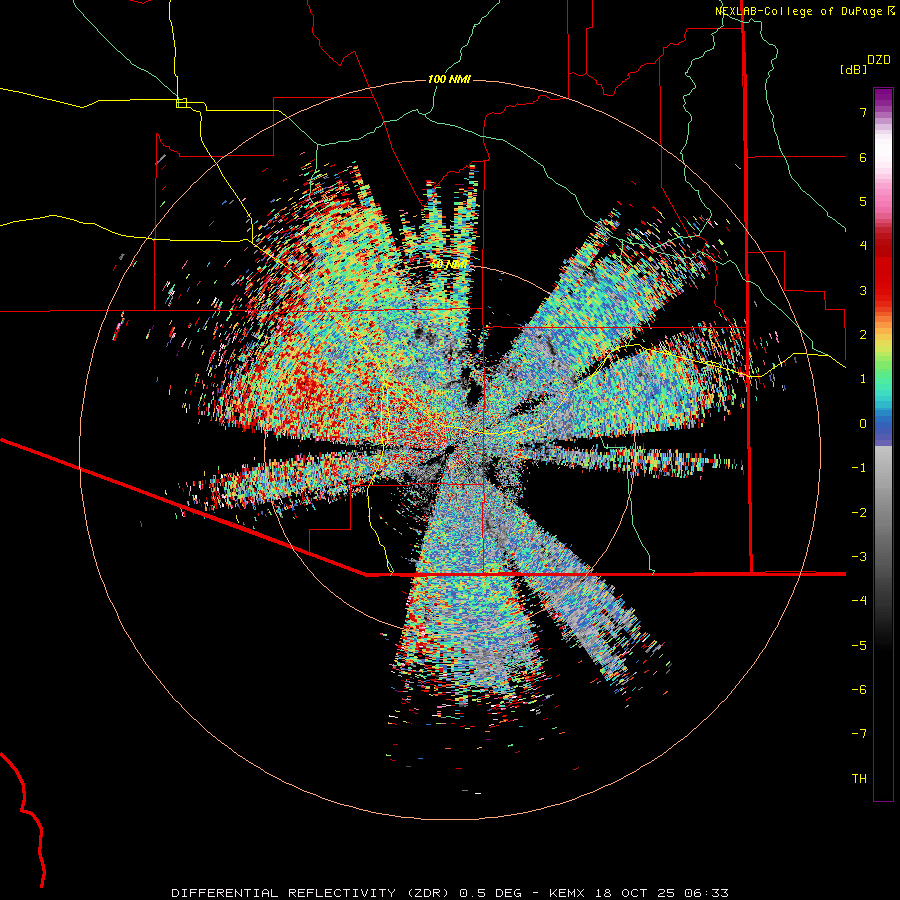Click the 6 value on color scale
900x900 pixels.
[863, 157]
